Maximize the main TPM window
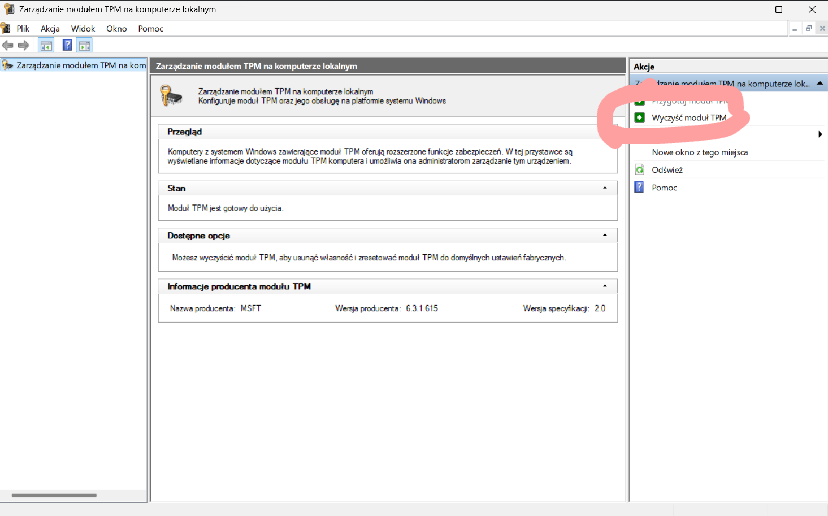 [x=778, y=10]
